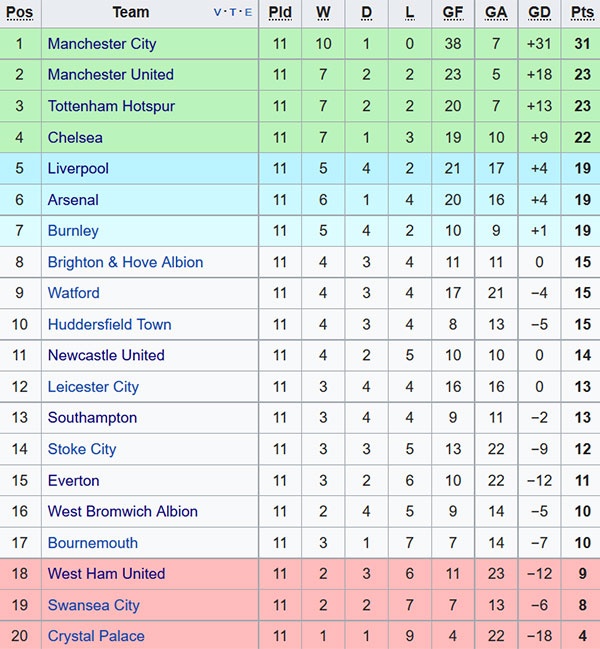Click the Stoke City link
The image size is (600, 649).
click(82, 449)
